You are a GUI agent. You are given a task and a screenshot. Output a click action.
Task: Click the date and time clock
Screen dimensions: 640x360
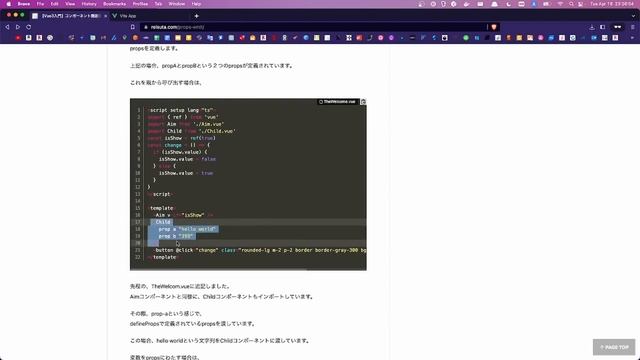click(x=612, y=4)
